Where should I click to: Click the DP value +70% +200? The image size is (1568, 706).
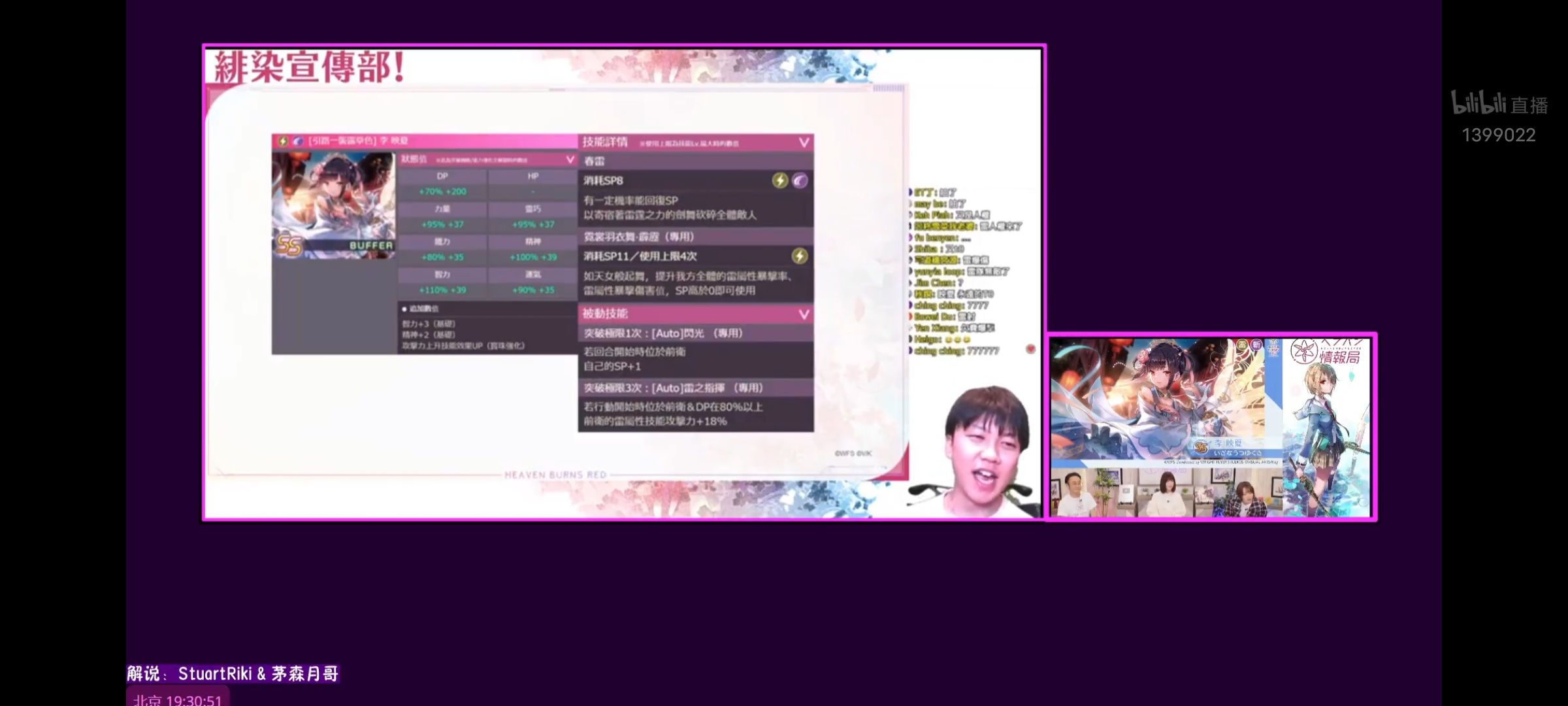tap(442, 192)
